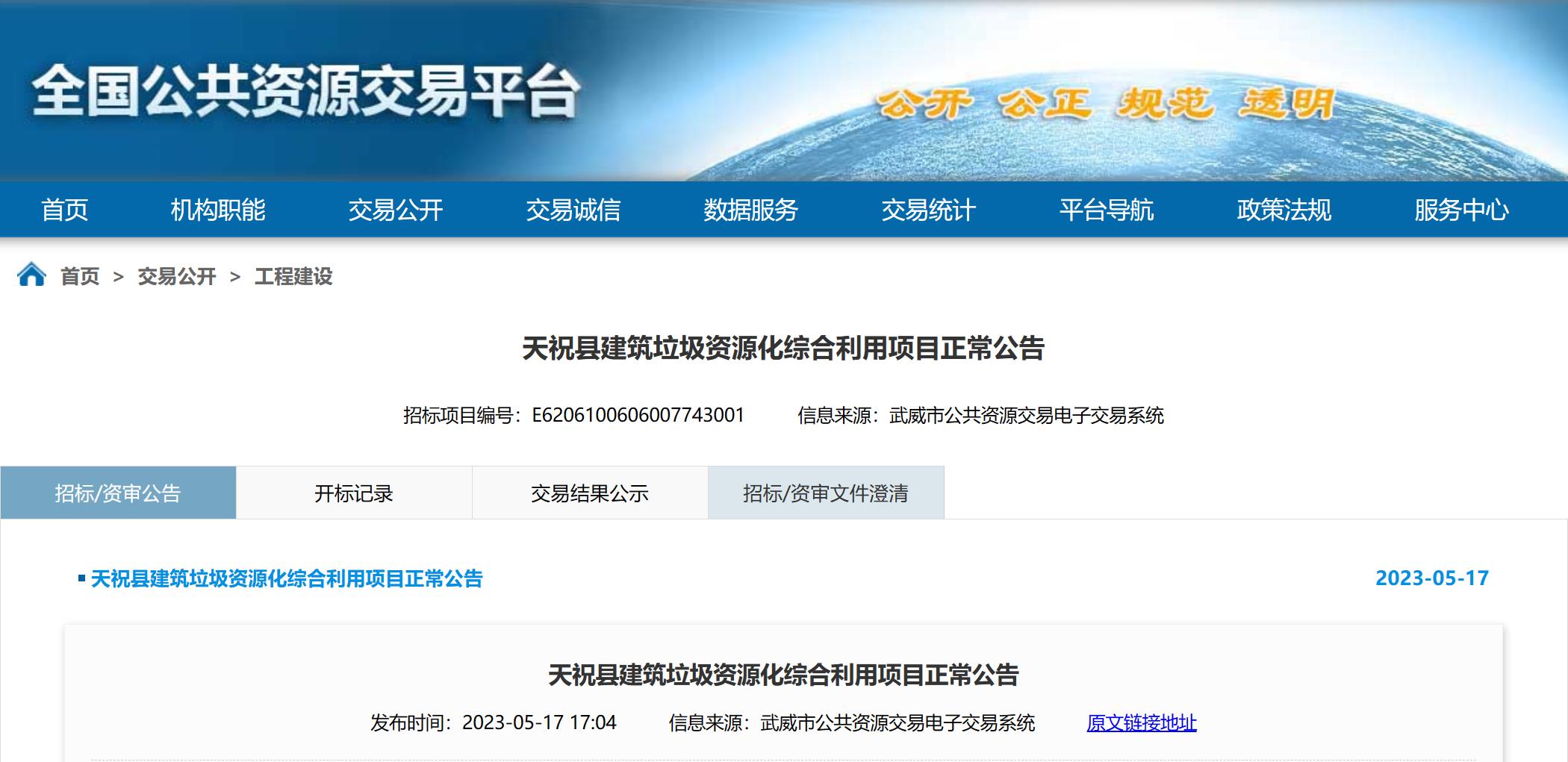The width and height of the screenshot is (1568, 762).
Task: Select the project number E6206100606007743001
Action: (638, 415)
